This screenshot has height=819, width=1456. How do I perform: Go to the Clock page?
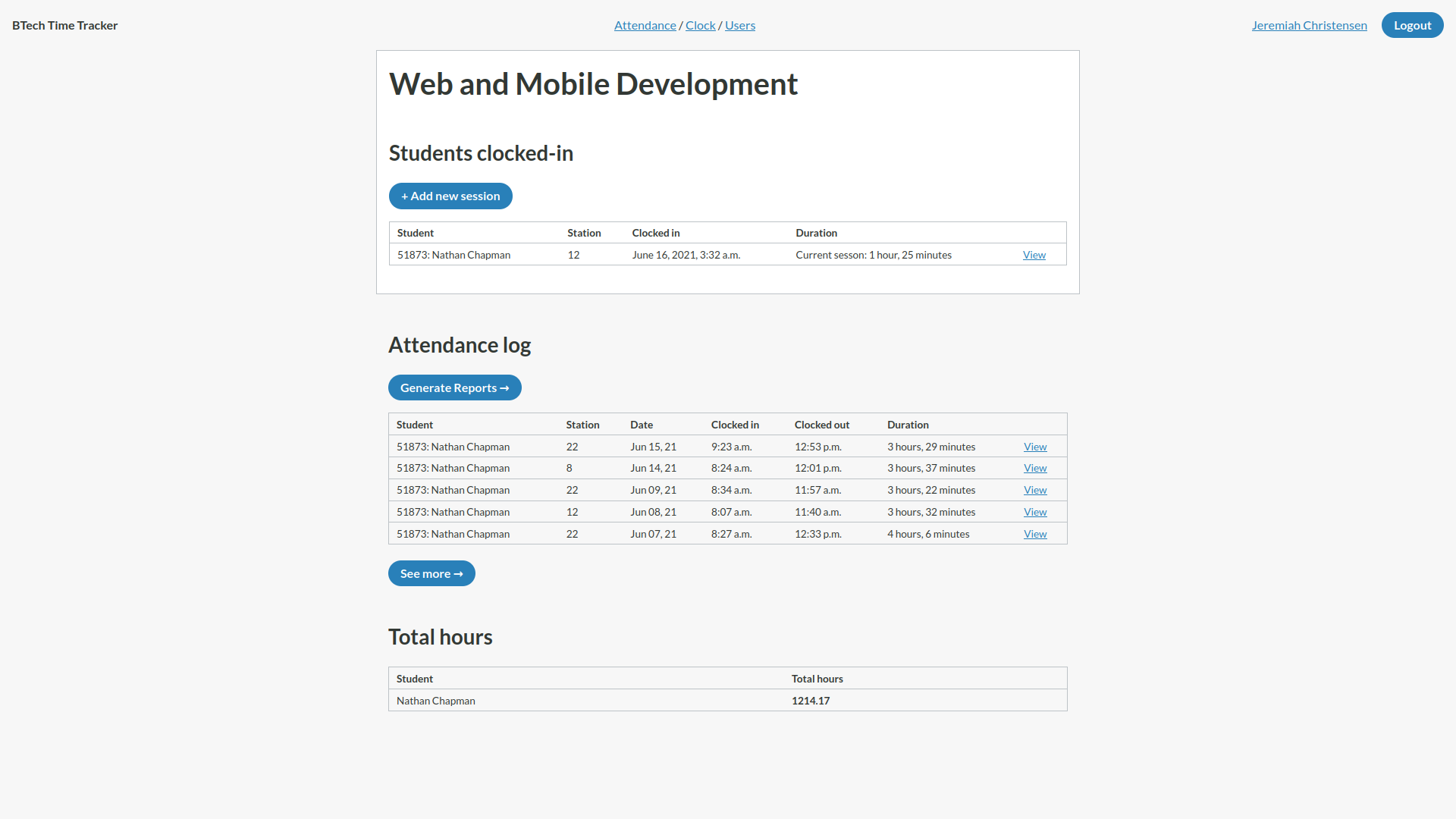700,25
